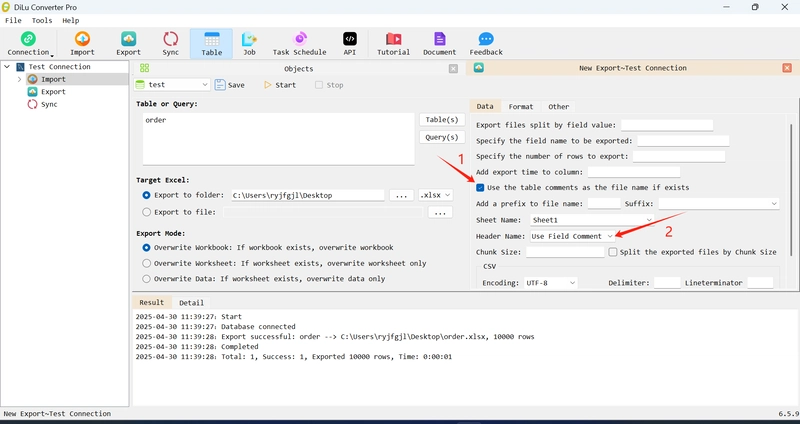
Task: Select the Export to file radio button
Action: tap(147, 212)
